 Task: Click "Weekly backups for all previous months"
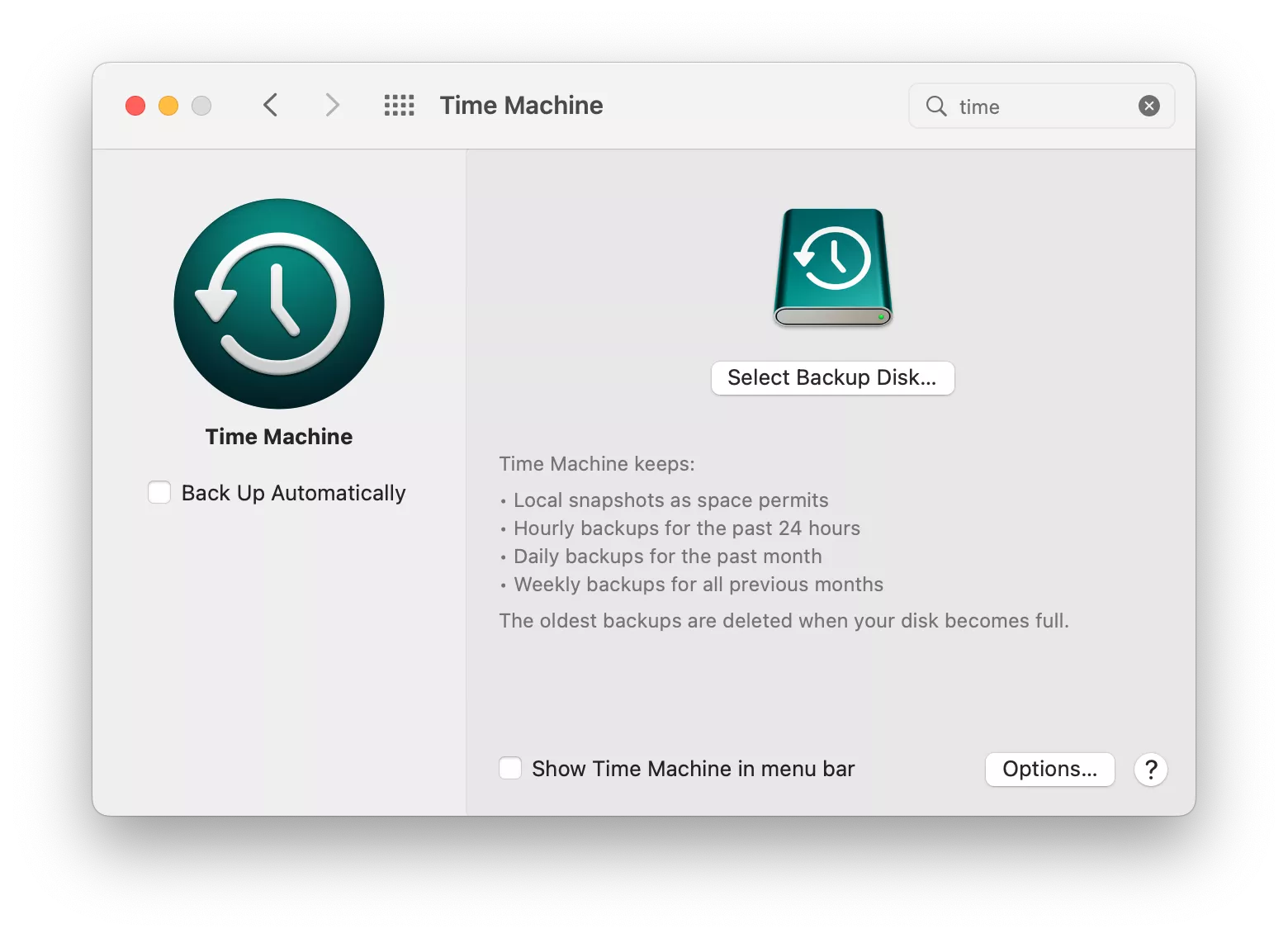pos(698,584)
